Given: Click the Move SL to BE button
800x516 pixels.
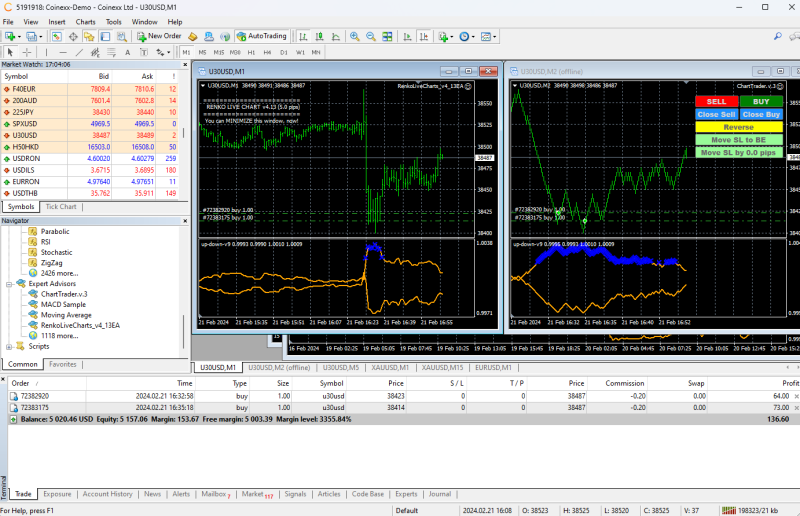Looking at the screenshot, I should (x=739, y=140).
